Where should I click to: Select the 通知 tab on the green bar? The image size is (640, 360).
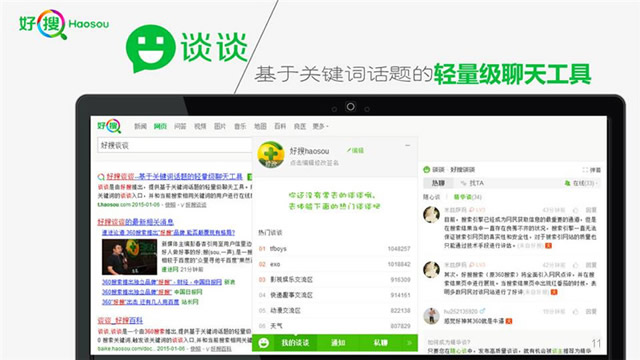(x=338, y=343)
